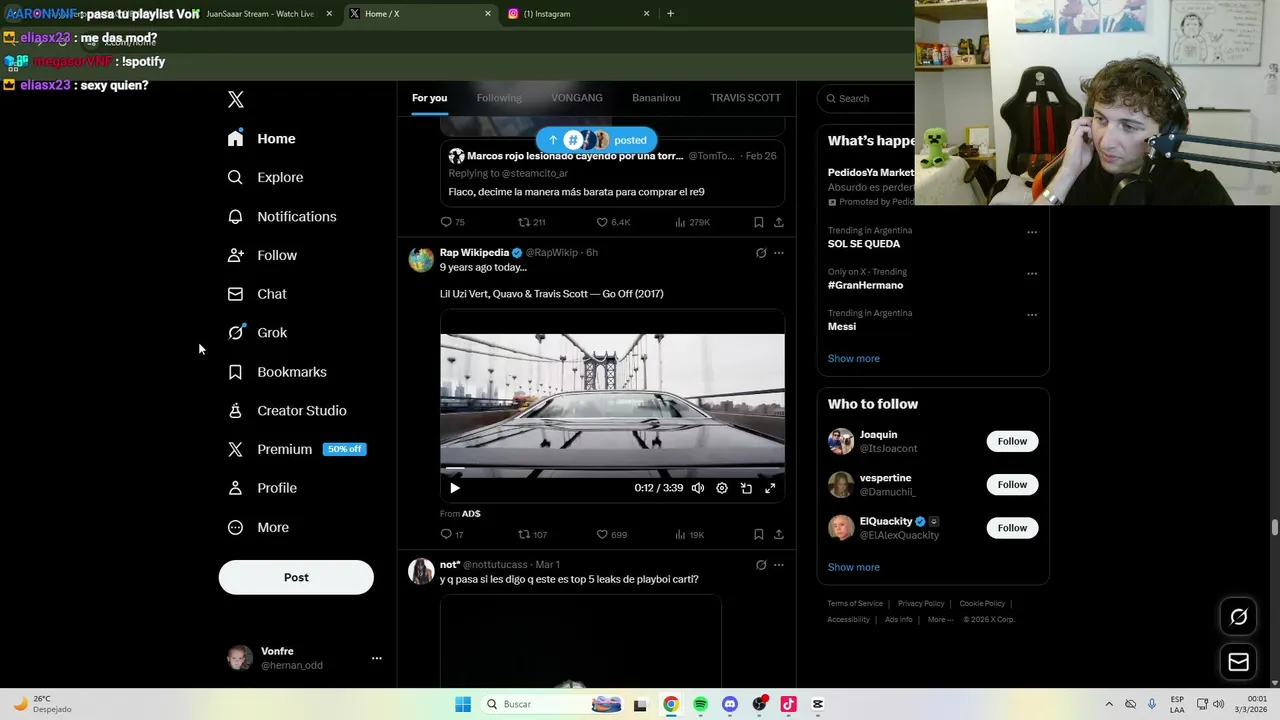The height and width of the screenshot is (720, 1280).
Task: Follow vespertine
Action: point(1012,485)
